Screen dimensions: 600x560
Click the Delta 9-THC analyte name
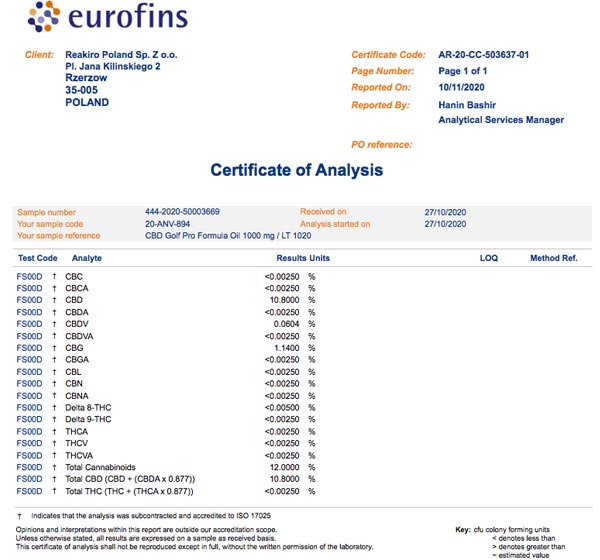(x=88, y=419)
